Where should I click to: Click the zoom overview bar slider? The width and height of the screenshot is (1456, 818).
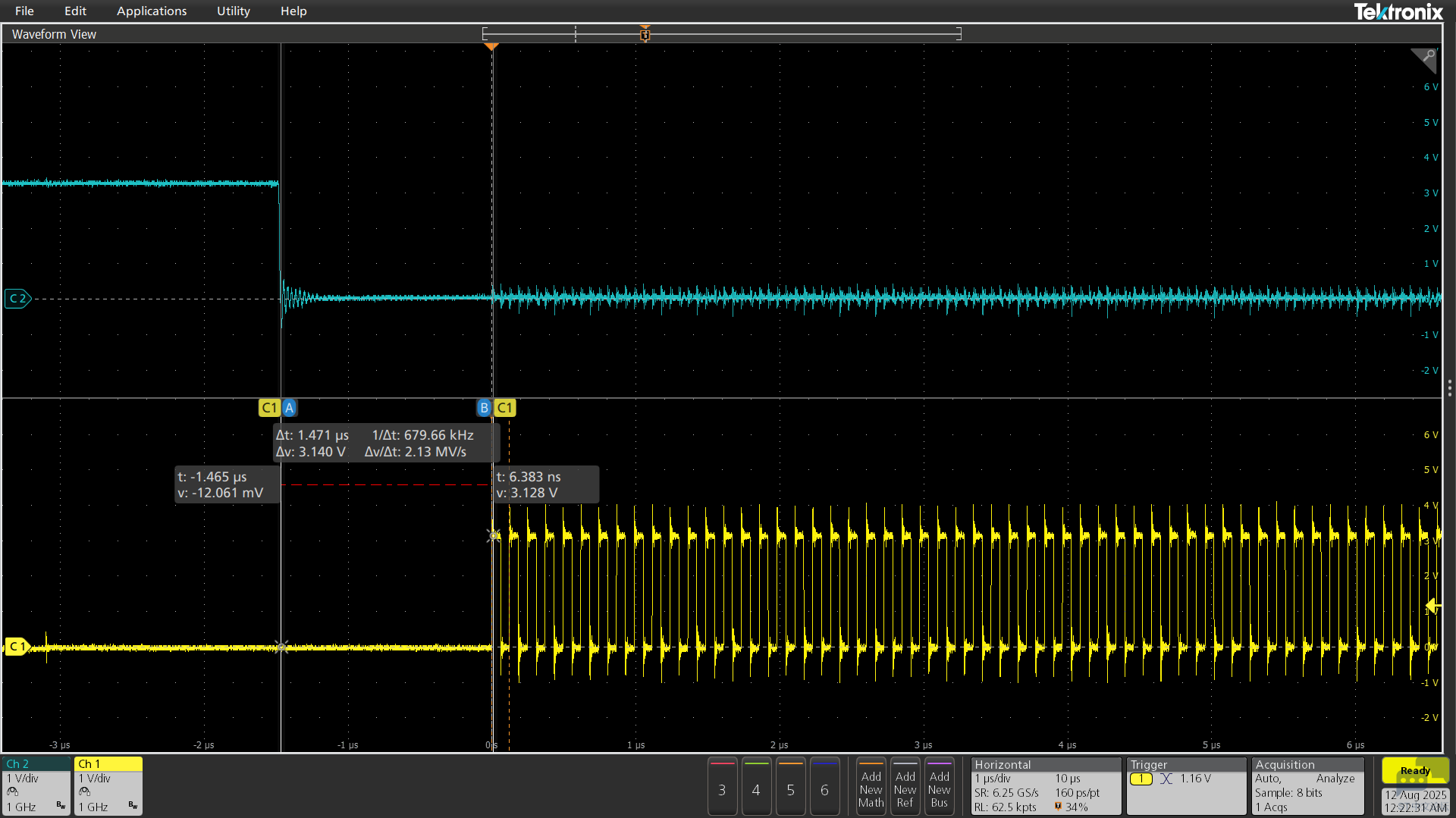point(721,34)
